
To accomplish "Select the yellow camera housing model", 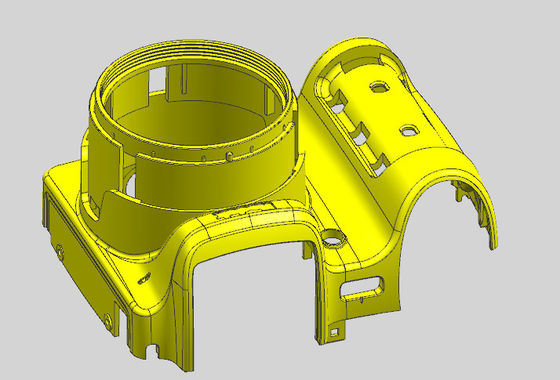I will tap(270, 204).
